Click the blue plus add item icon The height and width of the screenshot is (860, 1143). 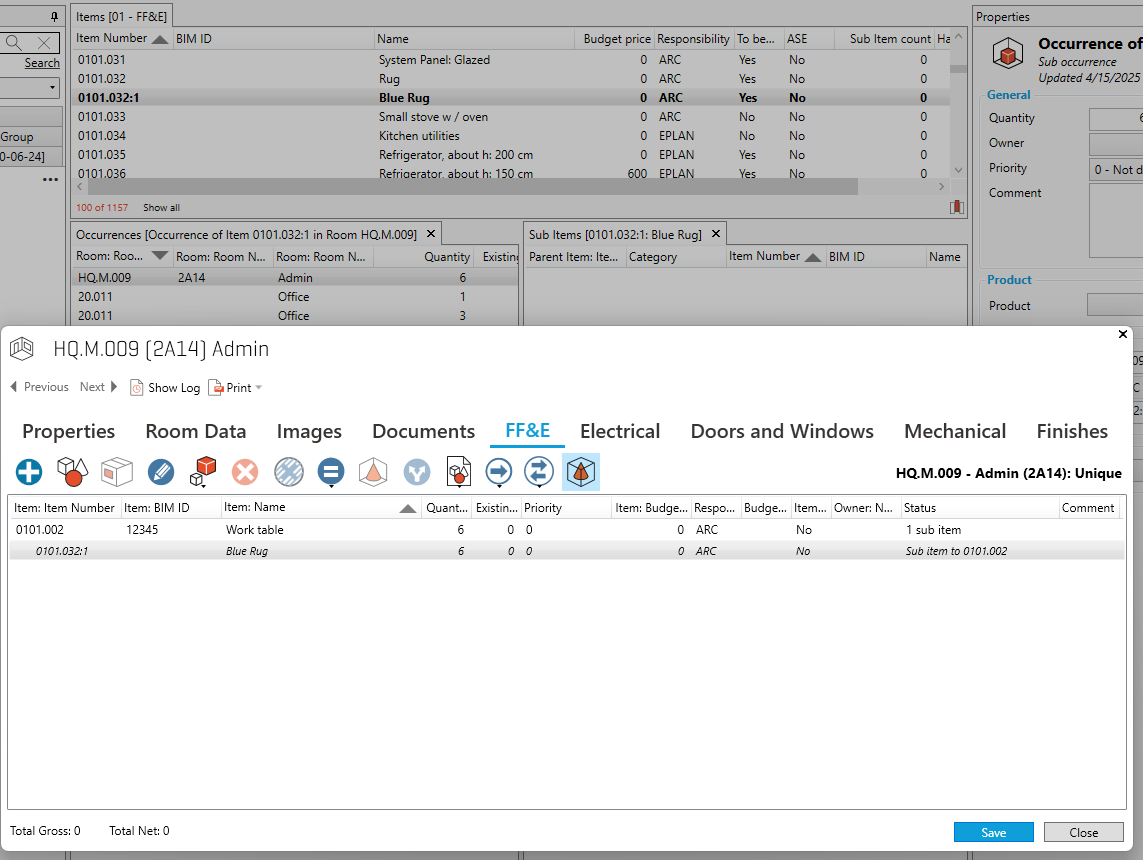[x=29, y=471]
